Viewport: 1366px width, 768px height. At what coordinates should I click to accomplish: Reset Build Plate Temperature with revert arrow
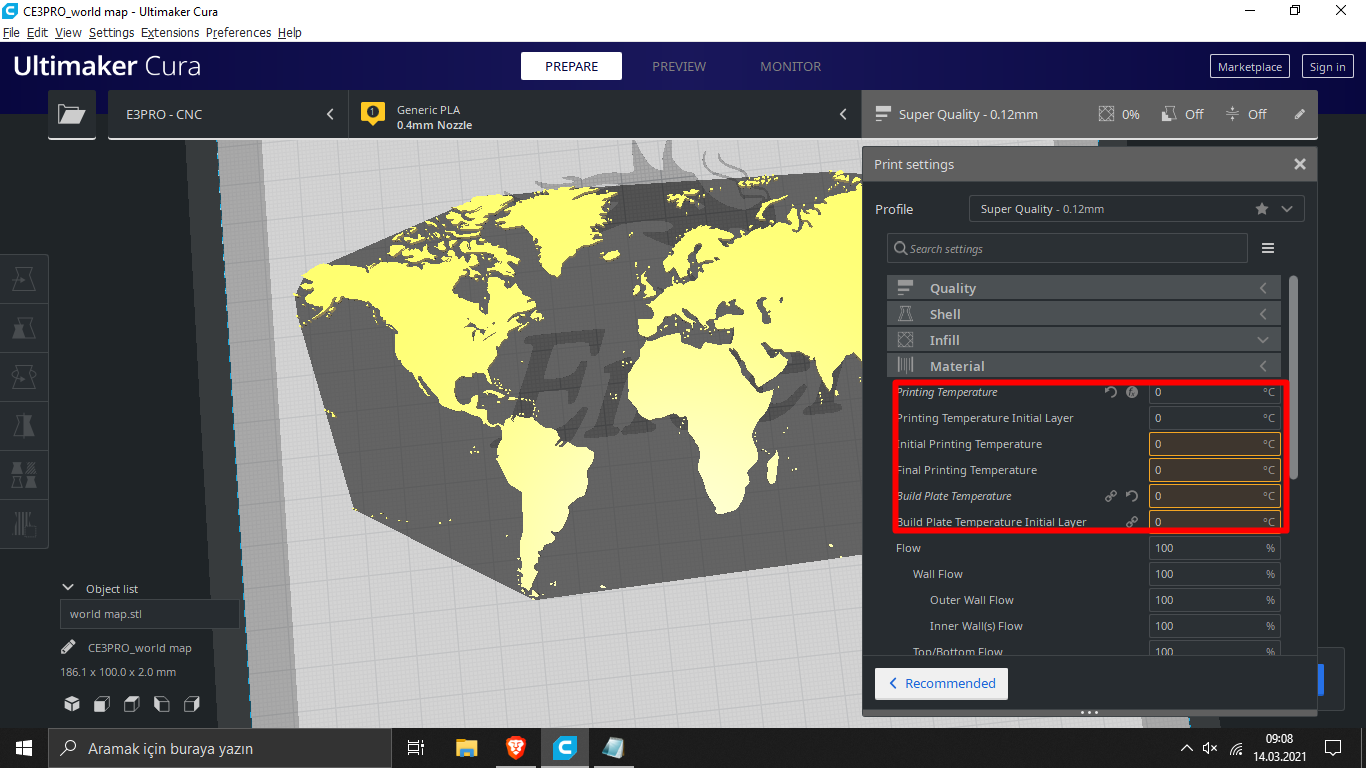pyautogui.click(x=1132, y=496)
